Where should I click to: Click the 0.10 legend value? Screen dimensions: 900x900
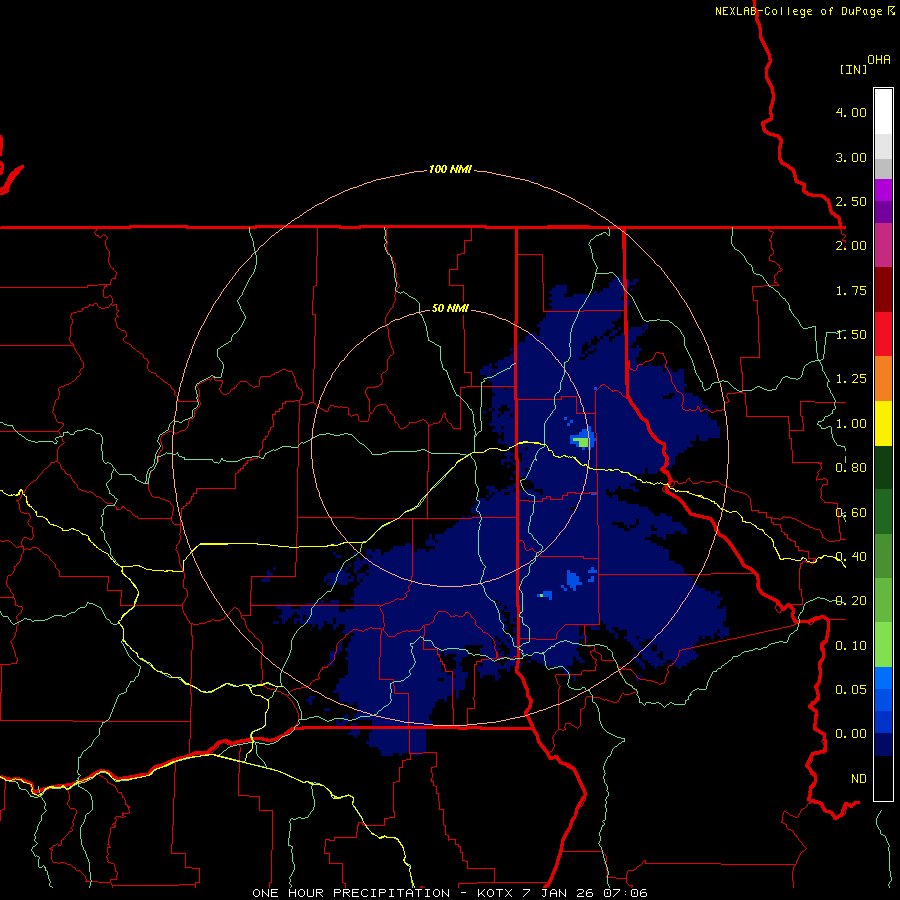[x=851, y=646]
